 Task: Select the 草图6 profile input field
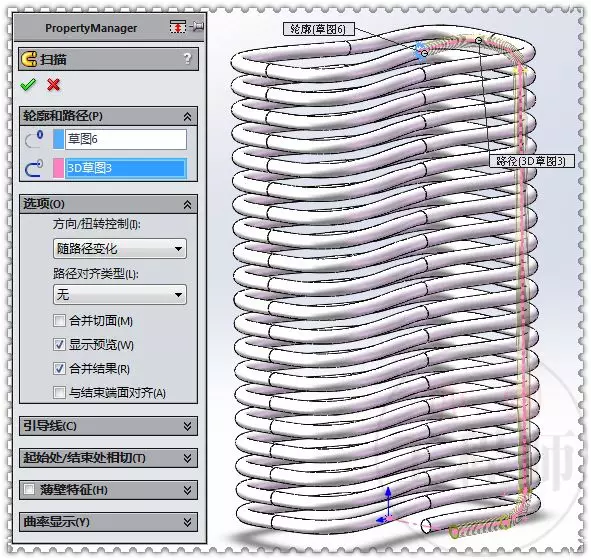pos(126,139)
